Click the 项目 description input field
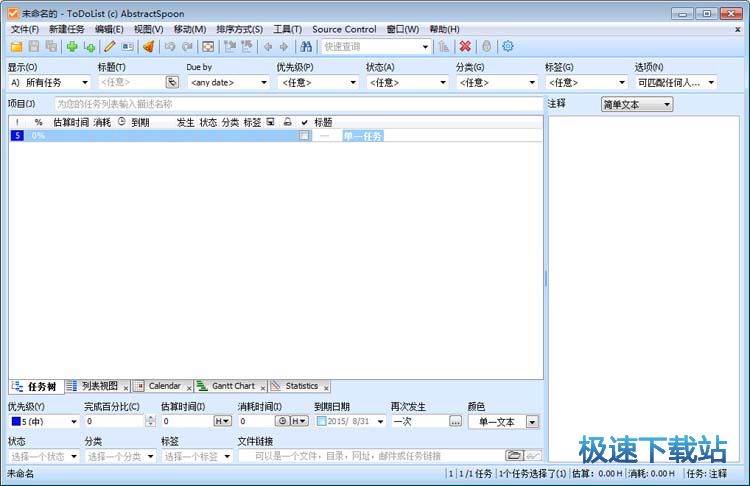The image size is (750, 486). coord(298,104)
